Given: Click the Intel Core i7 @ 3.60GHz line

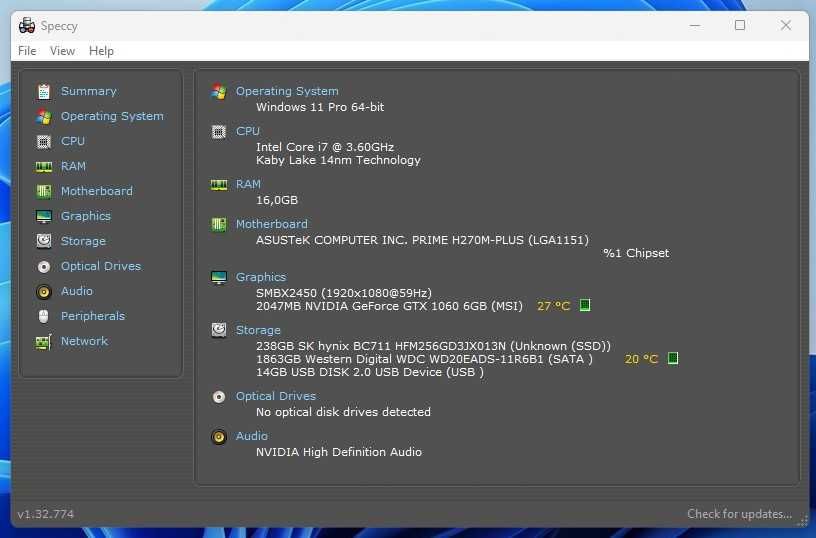Looking at the screenshot, I should coord(325,147).
